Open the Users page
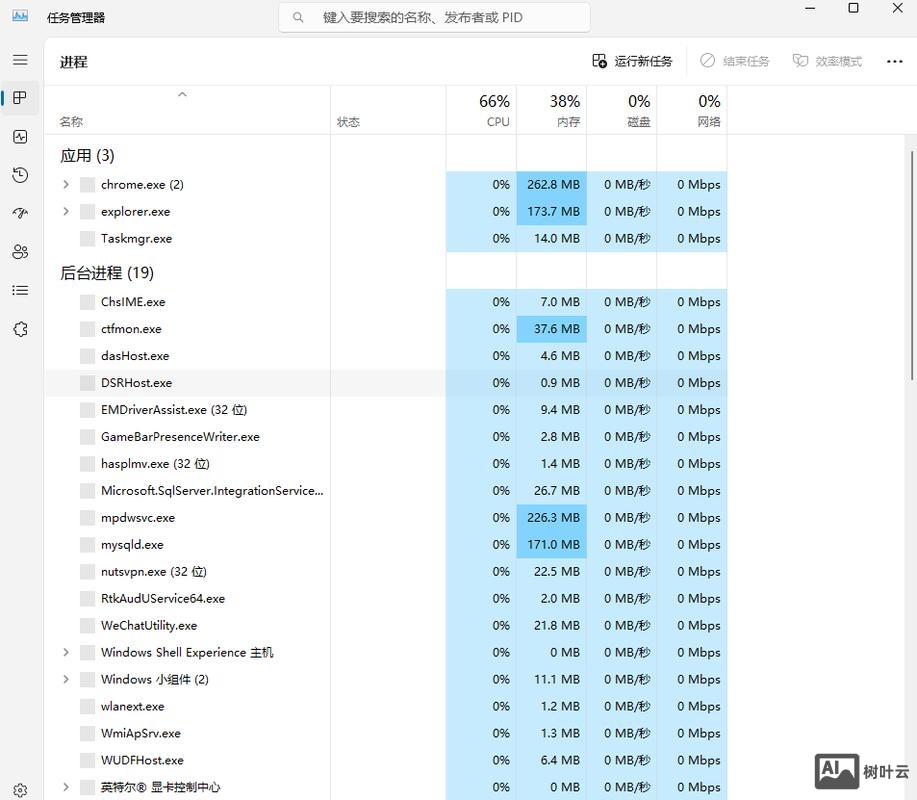The height and width of the screenshot is (800, 917). pos(20,252)
